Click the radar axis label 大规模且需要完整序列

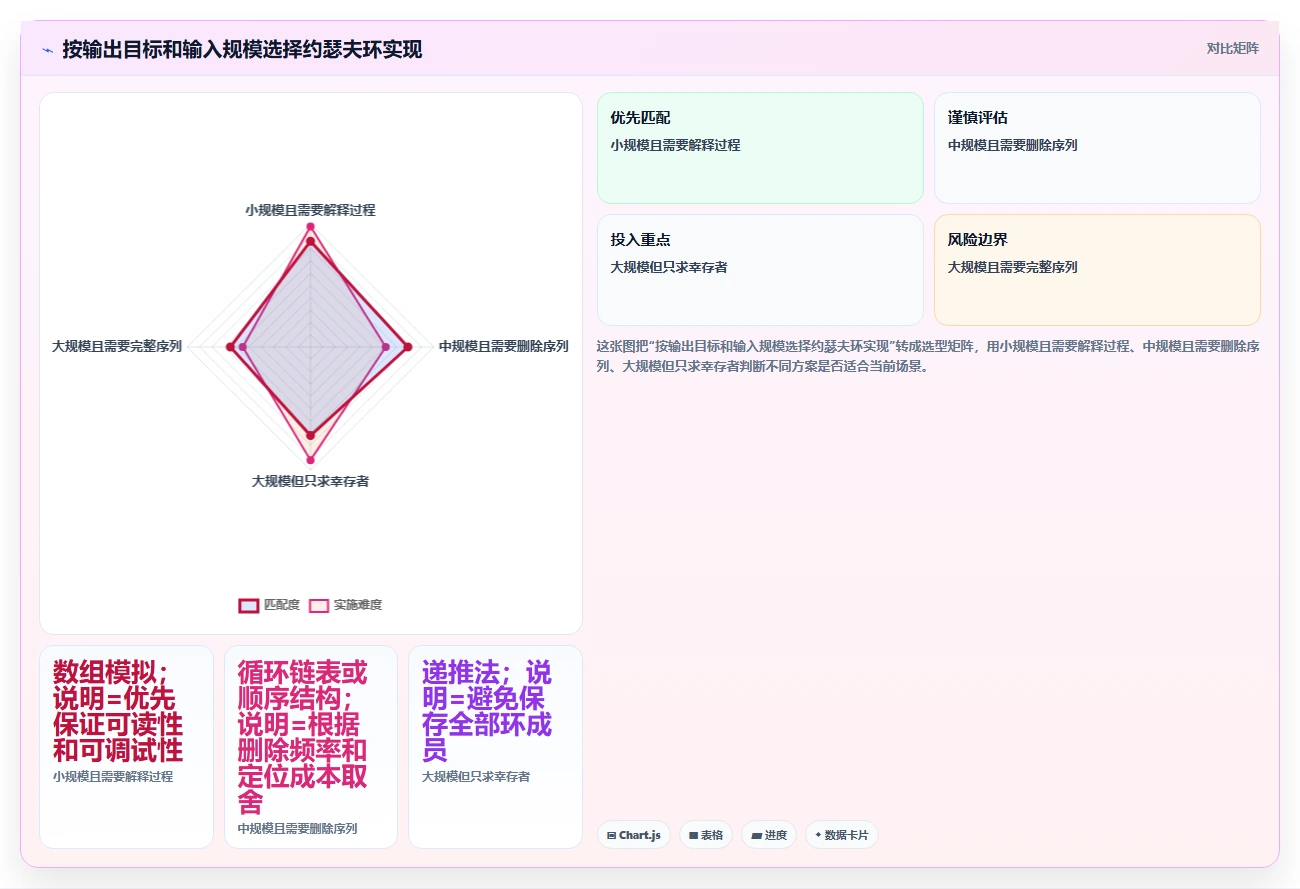117,346
